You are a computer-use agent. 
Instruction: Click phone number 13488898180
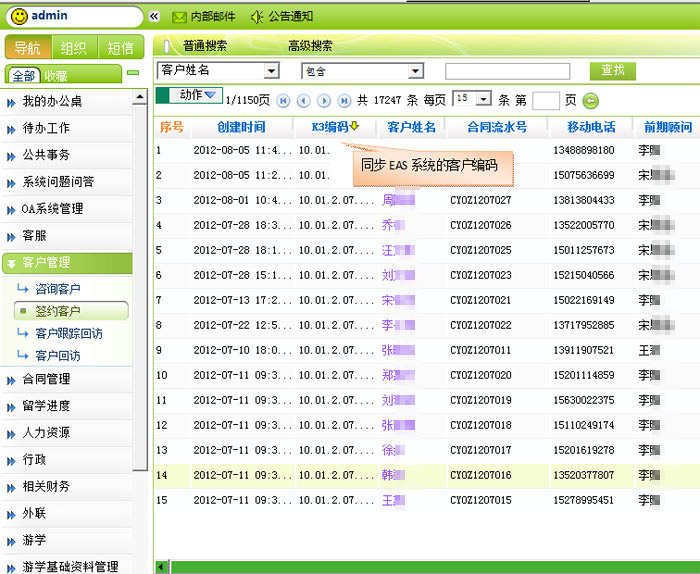coord(583,150)
